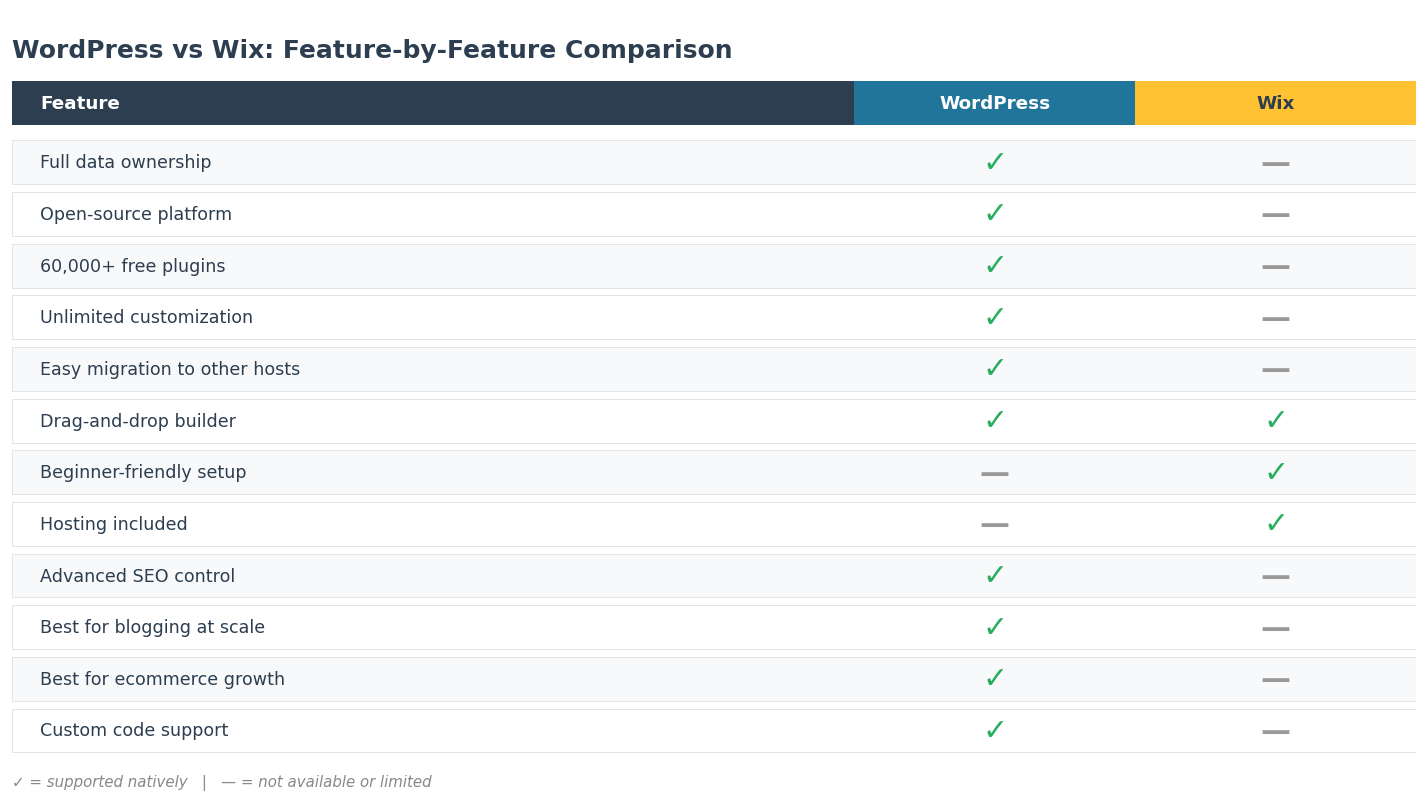Click the WordPress dash for Beginner-friendly setup

[994, 474]
